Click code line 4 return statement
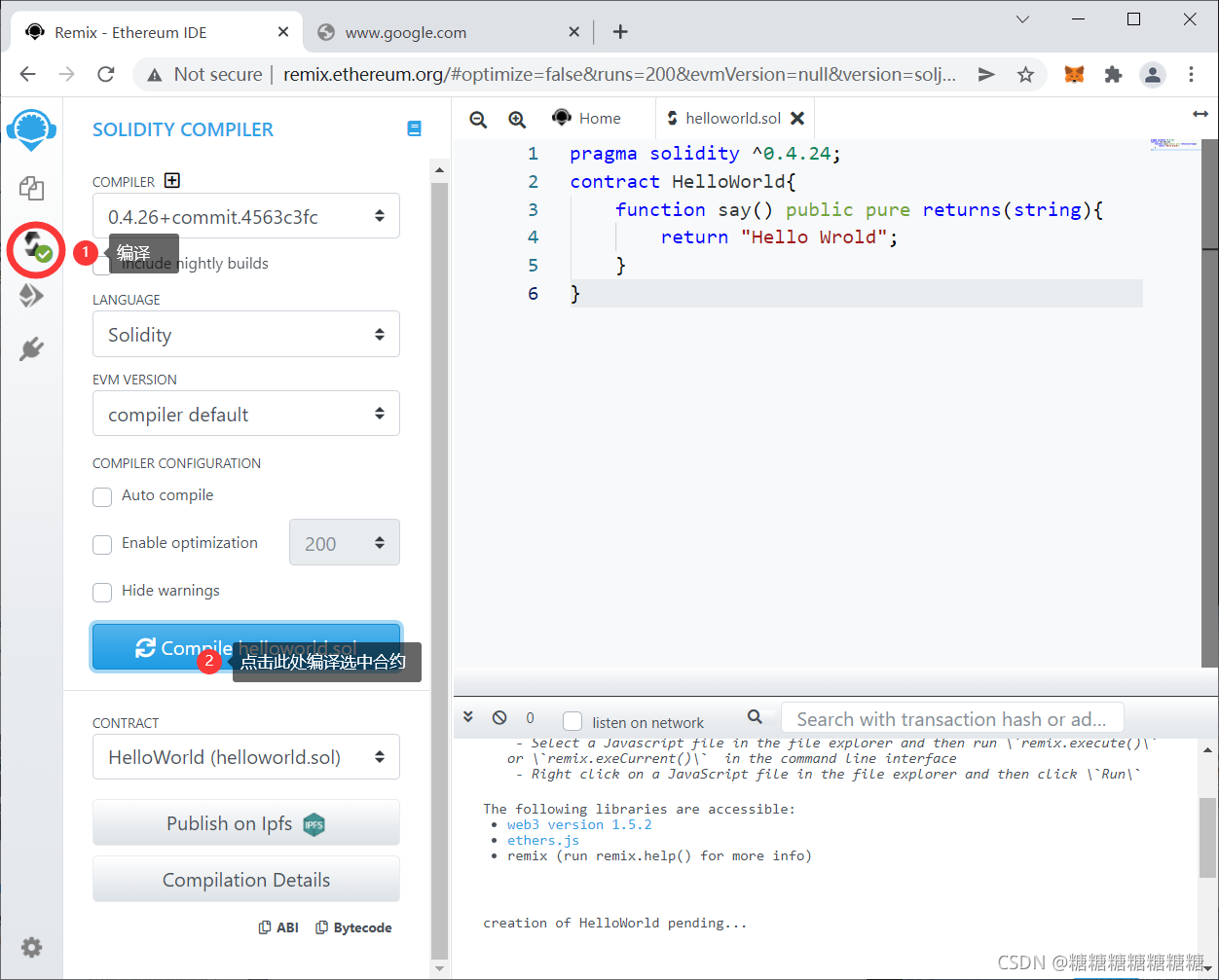Viewport: 1219px width, 980px height. coord(779,236)
